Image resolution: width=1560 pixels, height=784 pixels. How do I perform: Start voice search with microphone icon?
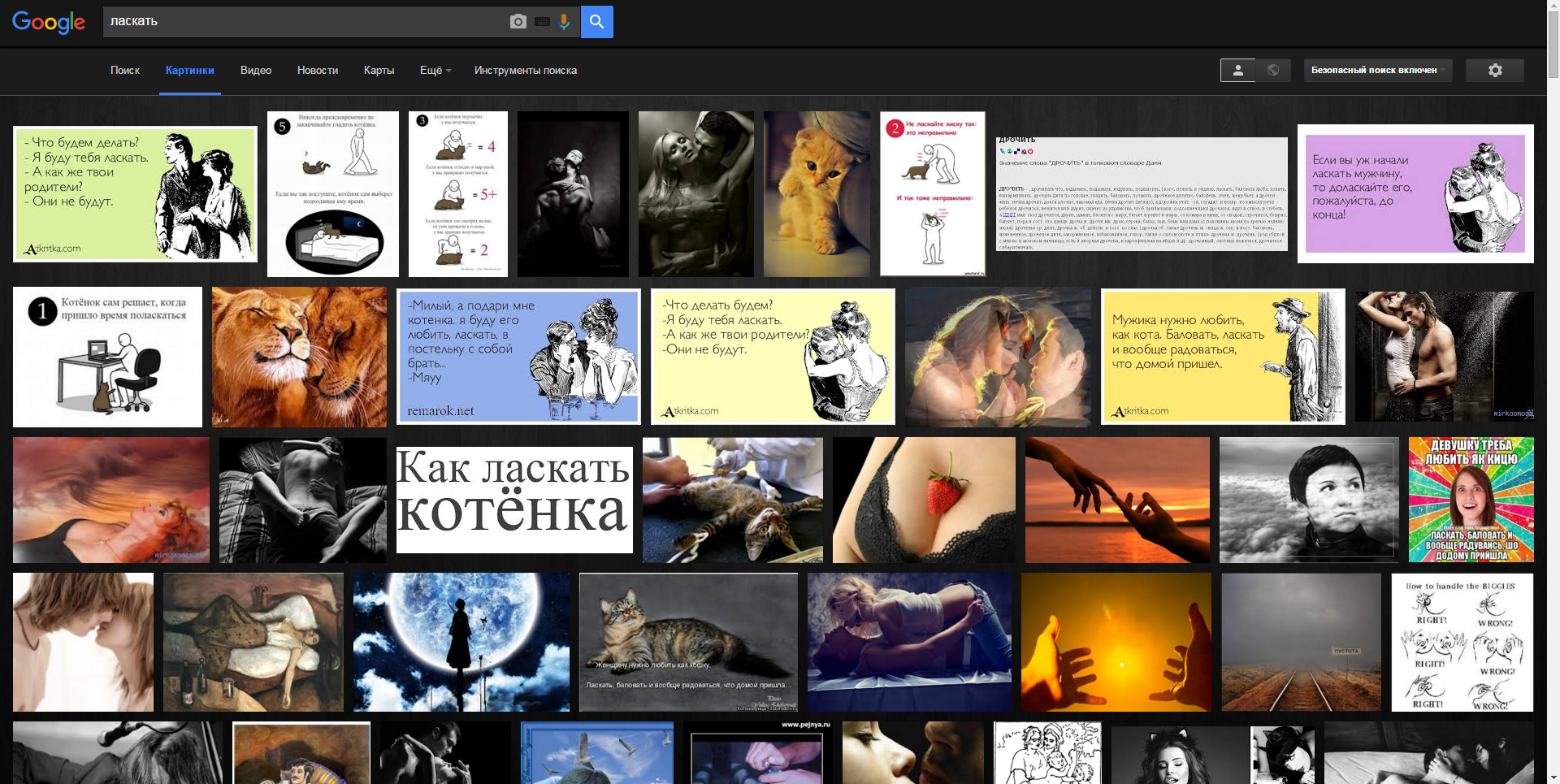pos(564,22)
